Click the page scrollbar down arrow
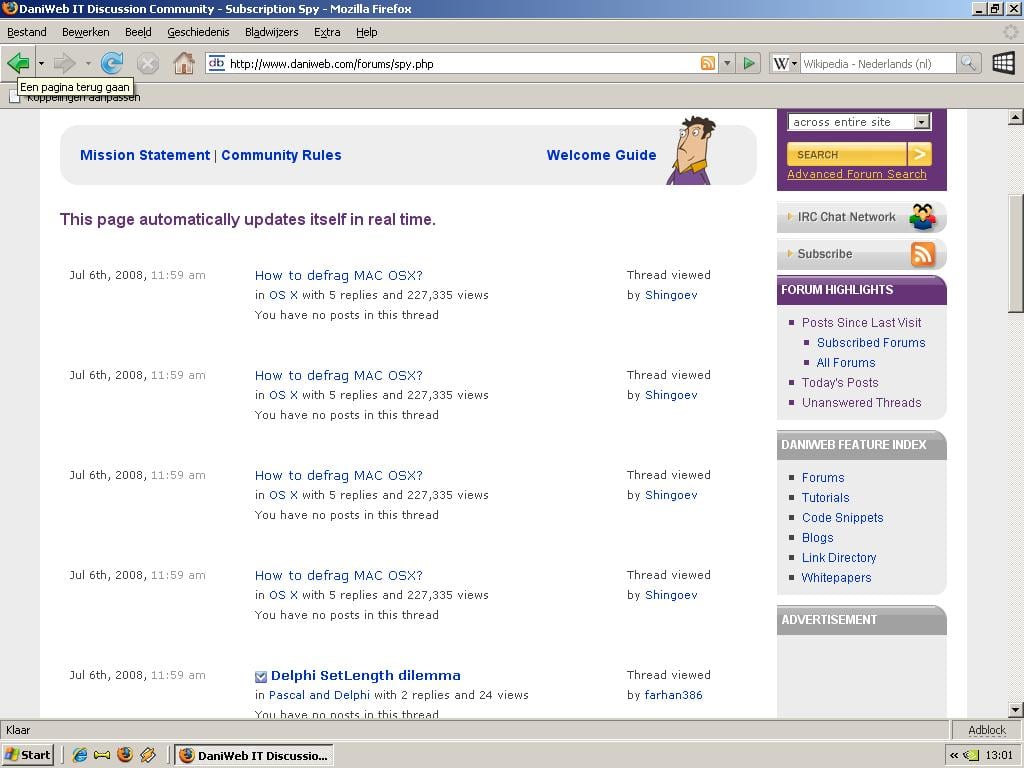The height and width of the screenshot is (768, 1024). [x=1015, y=709]
